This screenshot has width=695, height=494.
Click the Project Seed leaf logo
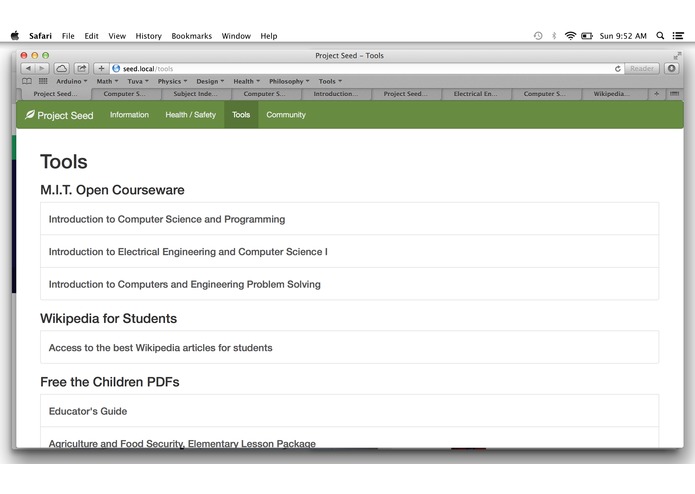pyautogui.click(x=30, y=115)
